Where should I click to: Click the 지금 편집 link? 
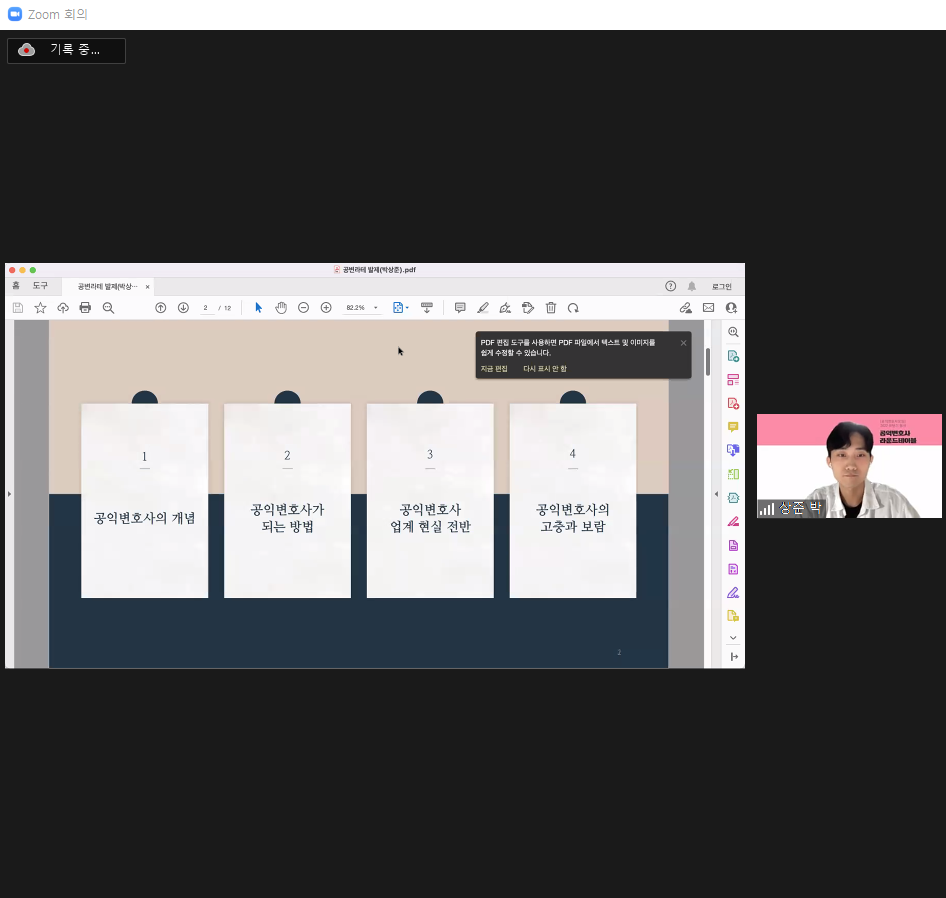click(494, 369)
